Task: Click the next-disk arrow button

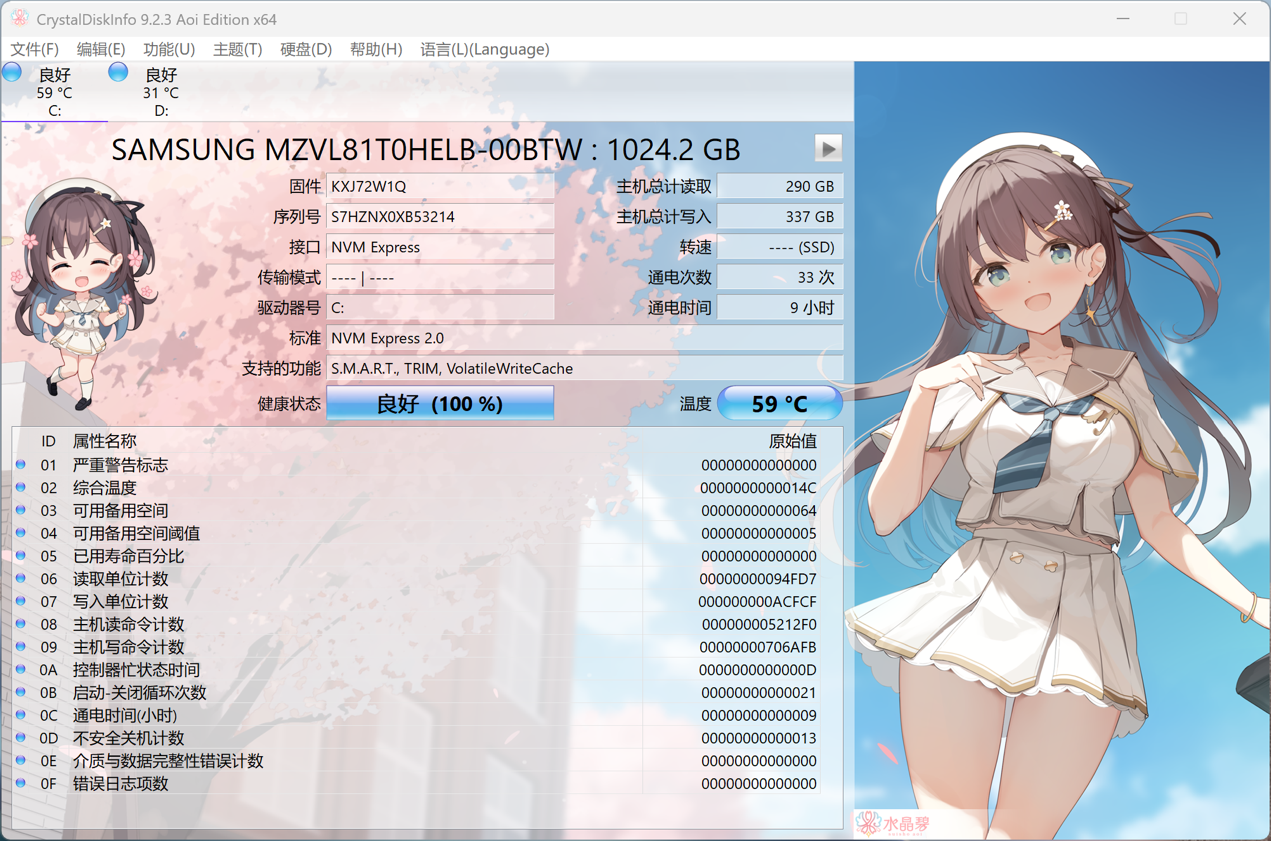Action: [x=828, y=148]
